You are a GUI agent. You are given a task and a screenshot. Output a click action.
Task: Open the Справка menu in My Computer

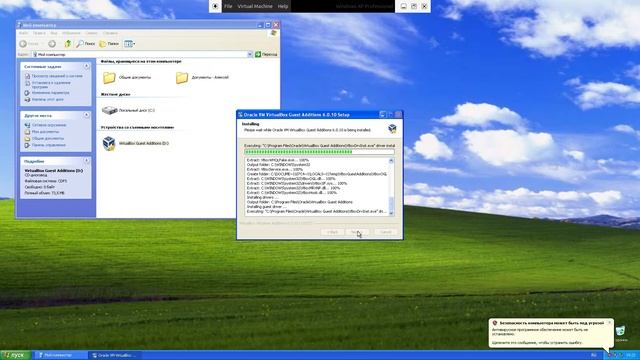(x=110, y=33)
